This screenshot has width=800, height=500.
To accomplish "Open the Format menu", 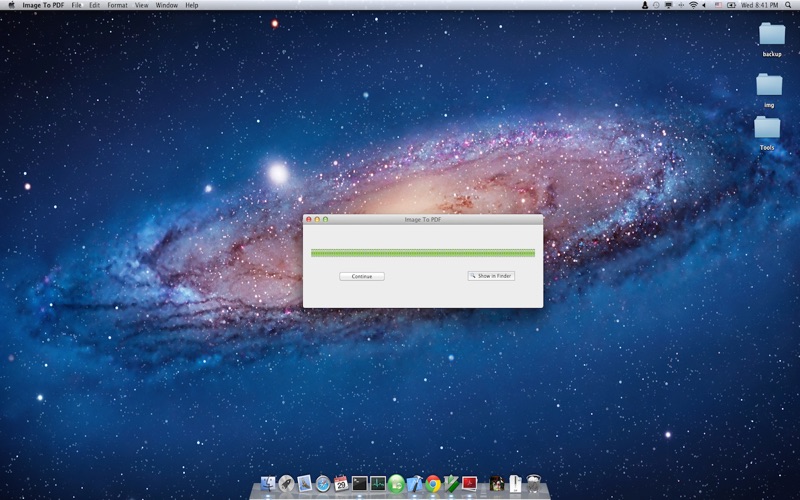I will point(117,5).
